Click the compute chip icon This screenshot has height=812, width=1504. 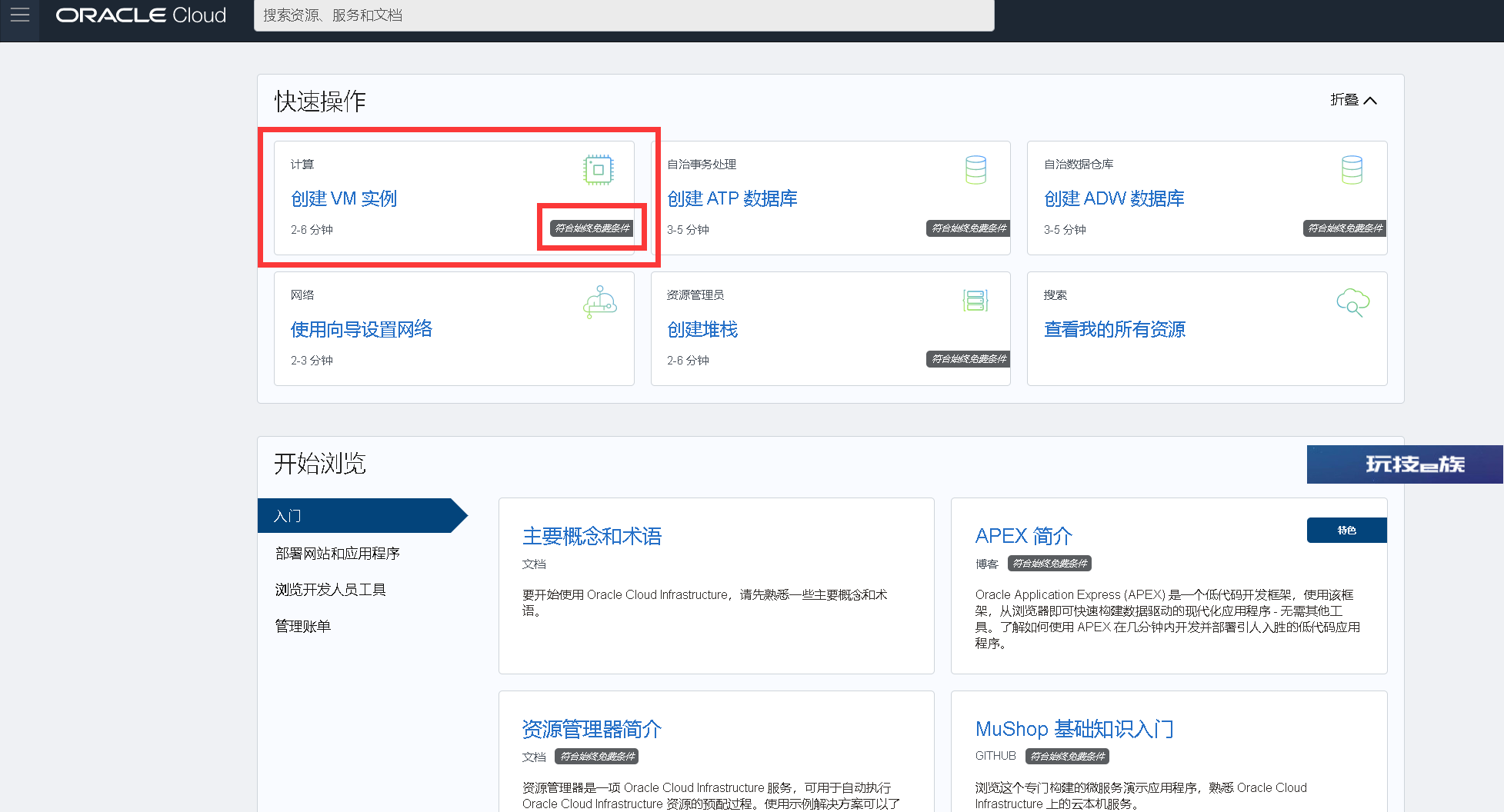(598, 170)
